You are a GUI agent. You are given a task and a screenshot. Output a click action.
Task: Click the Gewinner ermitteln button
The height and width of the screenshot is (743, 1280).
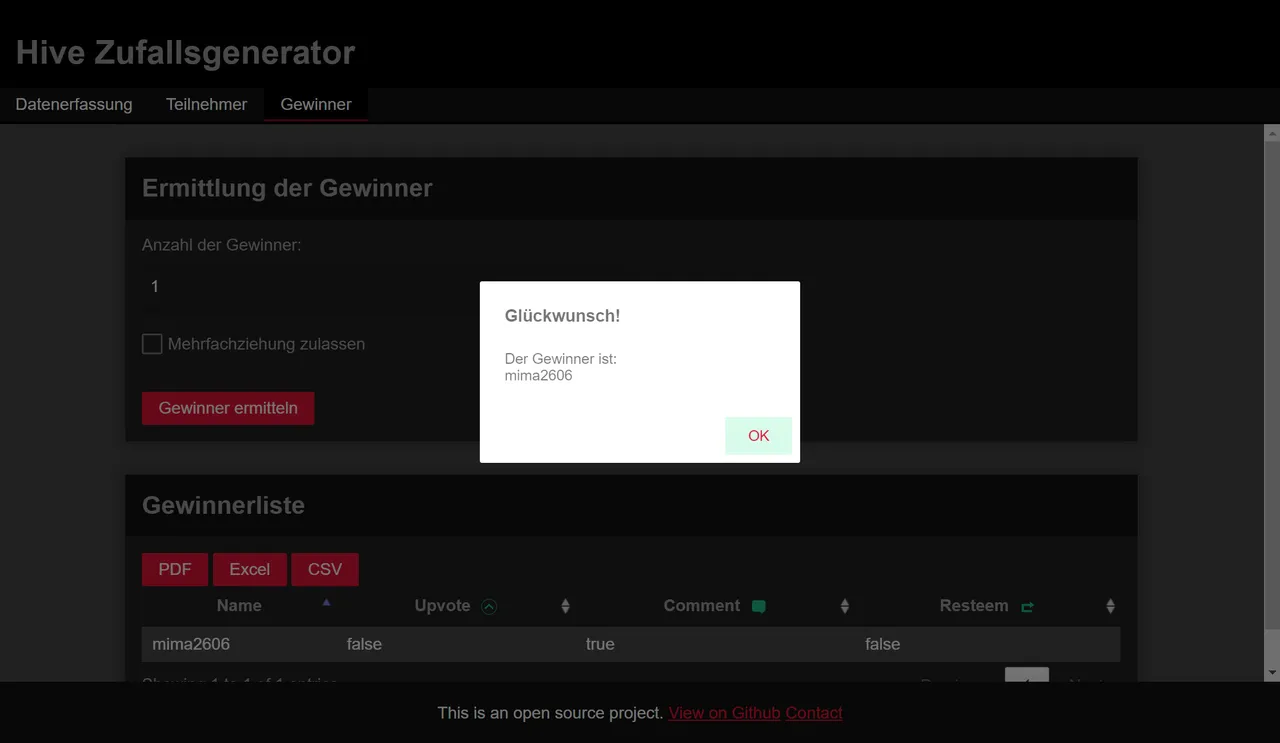click(x=228, y=408)
